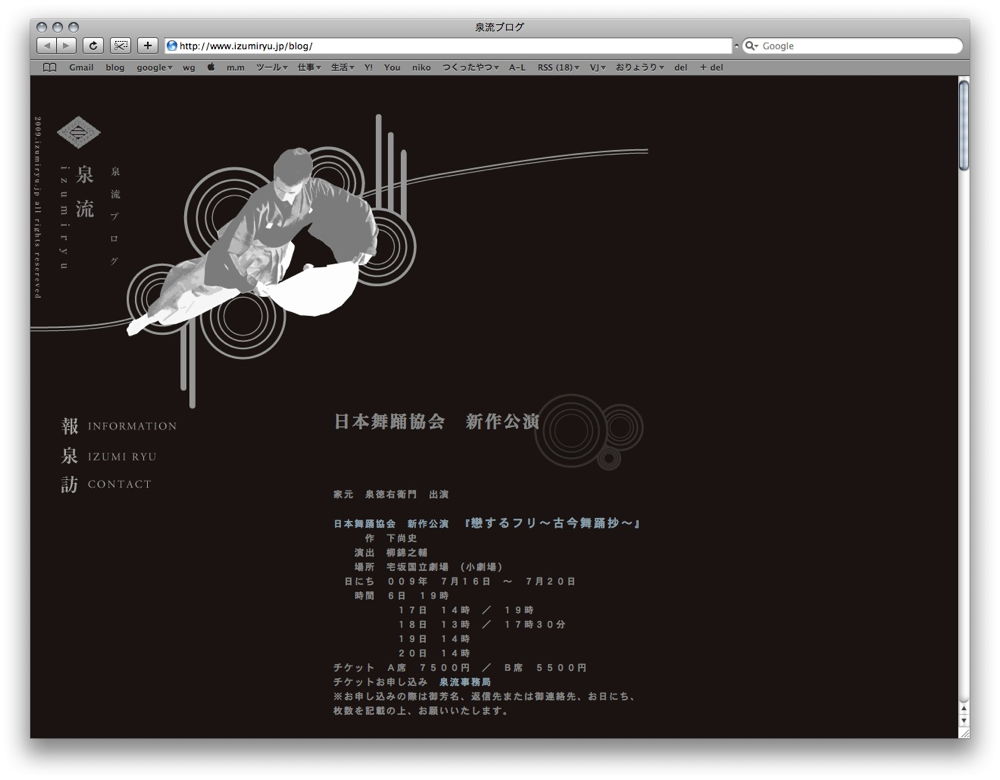This screenshot has height=780, width=1000.
Task: Add bookmark with the plus button
Action: 147,46
